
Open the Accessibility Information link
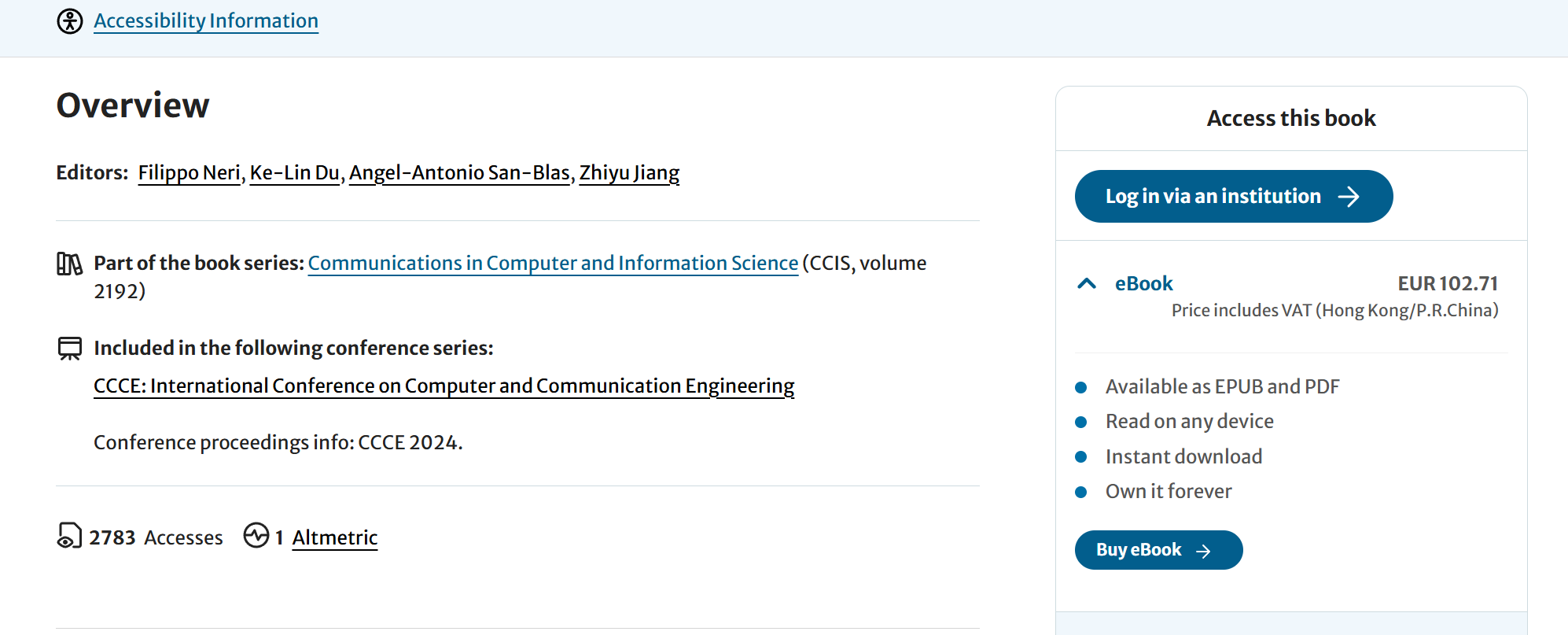206,21
